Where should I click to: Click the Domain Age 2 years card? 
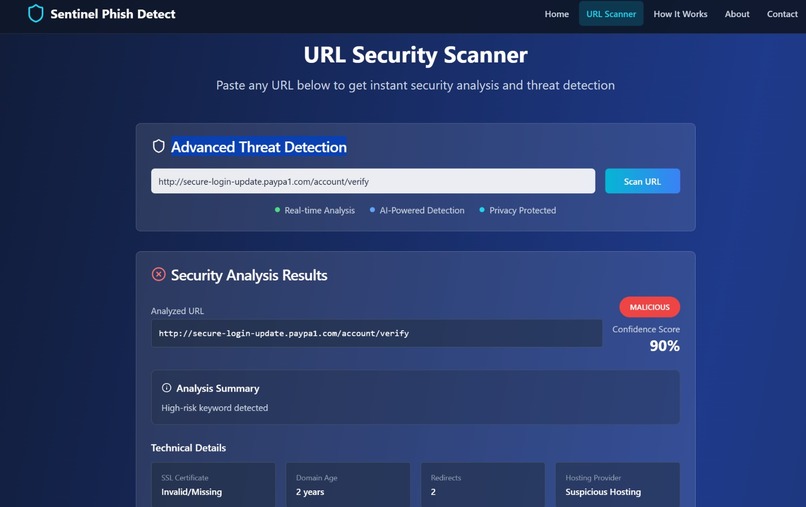click(x=348, y=485)
